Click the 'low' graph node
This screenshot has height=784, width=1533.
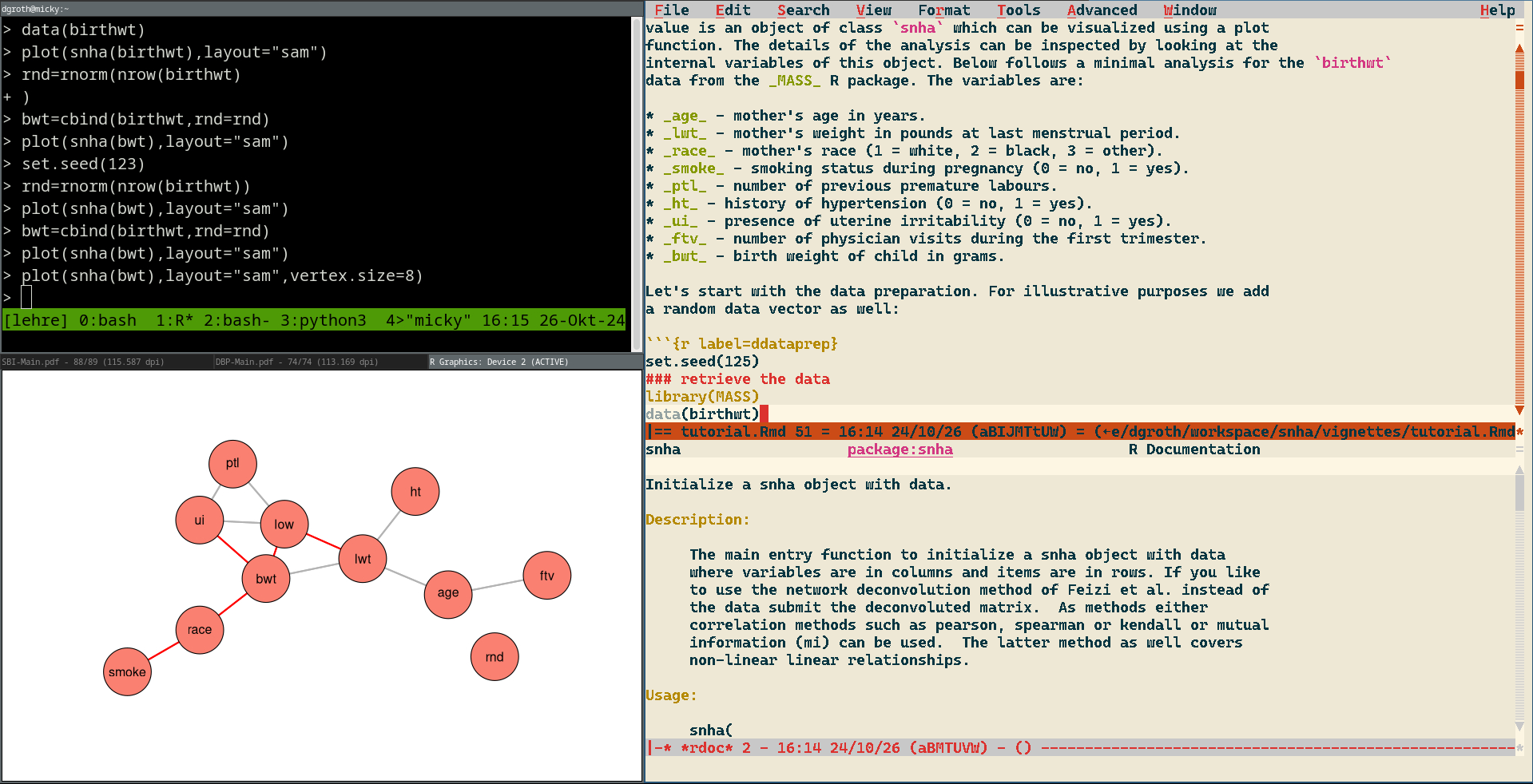coord(284,524)
